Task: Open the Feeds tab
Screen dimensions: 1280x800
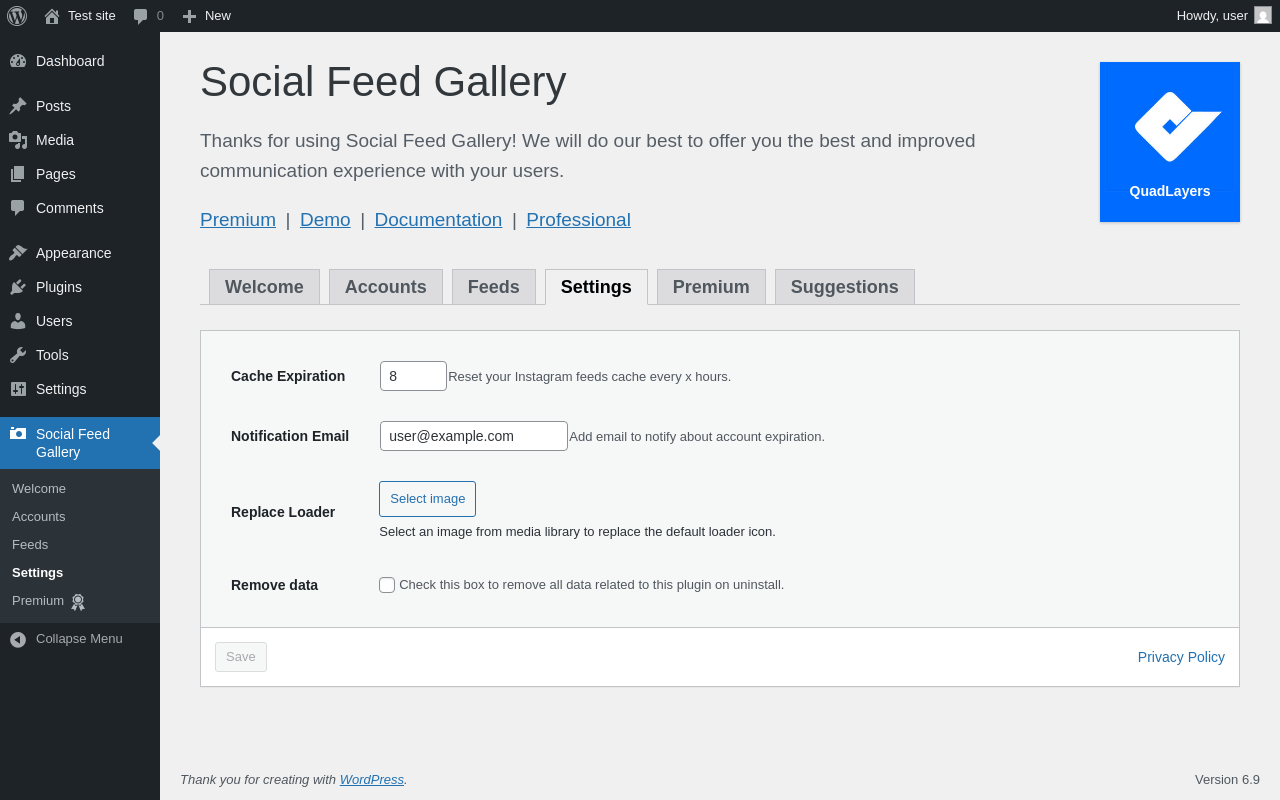Action: pos(494,287)
